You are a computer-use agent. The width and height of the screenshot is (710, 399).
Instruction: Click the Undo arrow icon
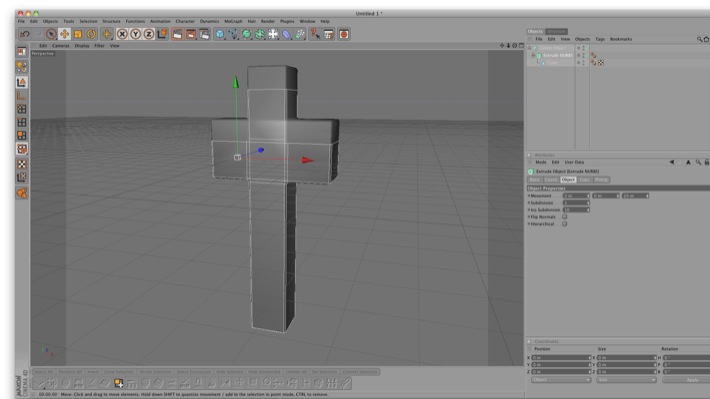(24, 34)
